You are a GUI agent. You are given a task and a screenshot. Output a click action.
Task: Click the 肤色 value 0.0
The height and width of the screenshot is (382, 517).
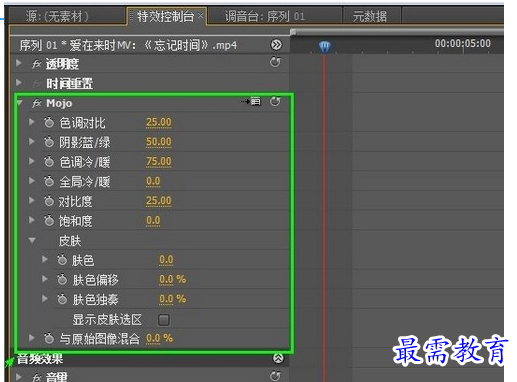pyautogui.click(x=166, y=260)
